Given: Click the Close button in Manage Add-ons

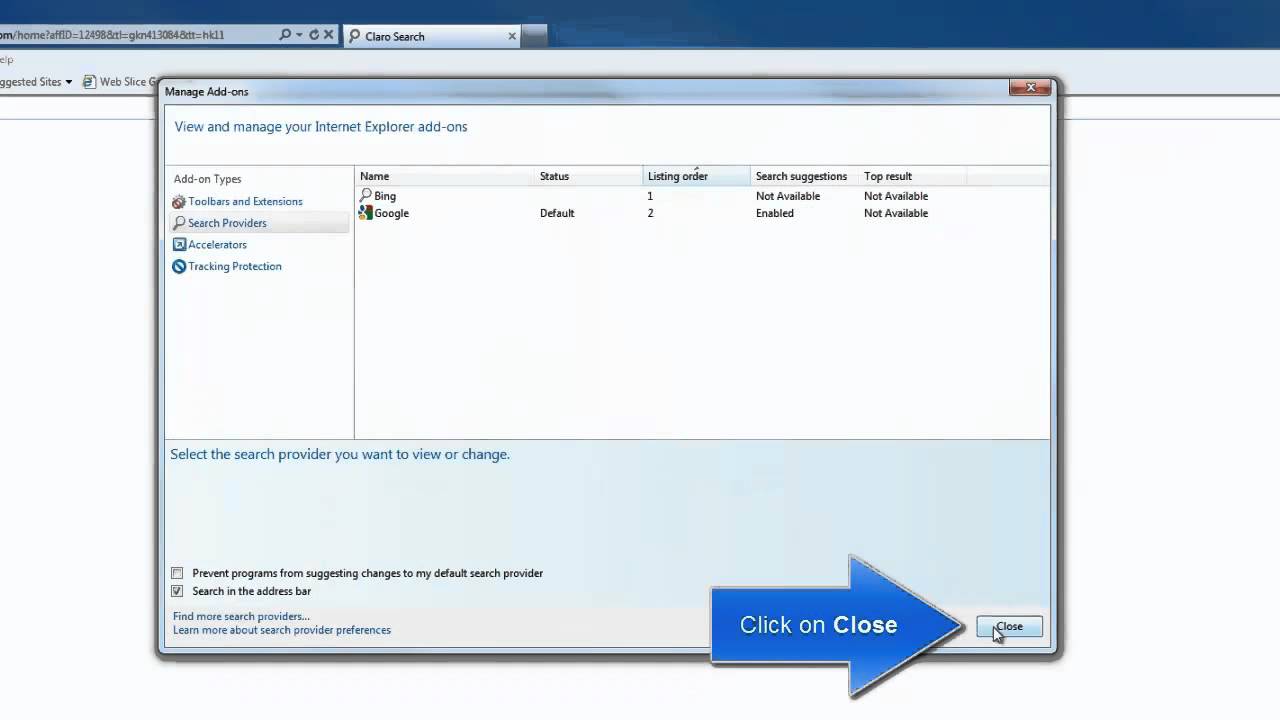Looking at the screenshot, I should [x=1009, y=627].
